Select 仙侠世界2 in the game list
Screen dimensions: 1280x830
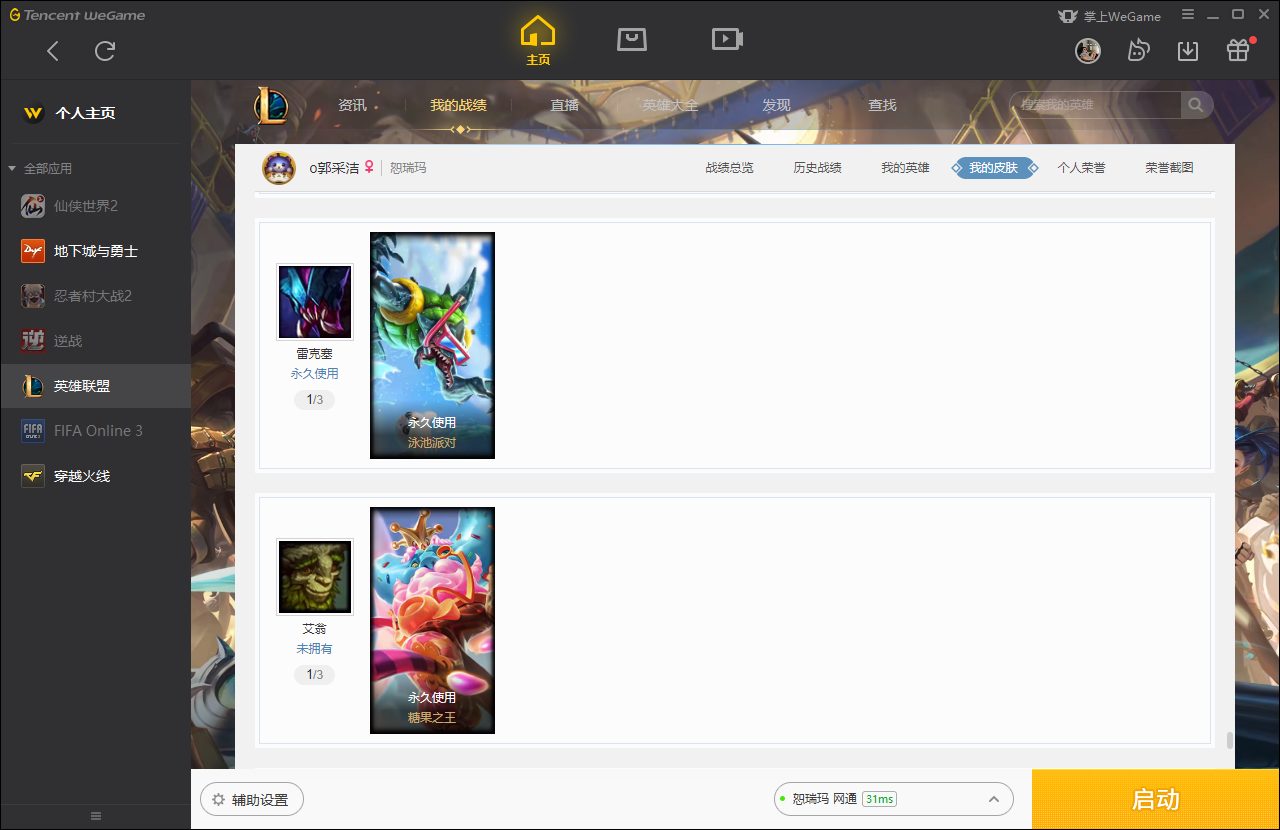(x=95, y=206)
